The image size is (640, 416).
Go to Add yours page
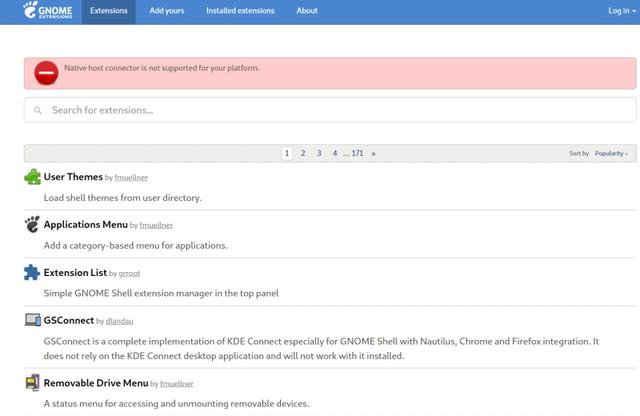167,11
